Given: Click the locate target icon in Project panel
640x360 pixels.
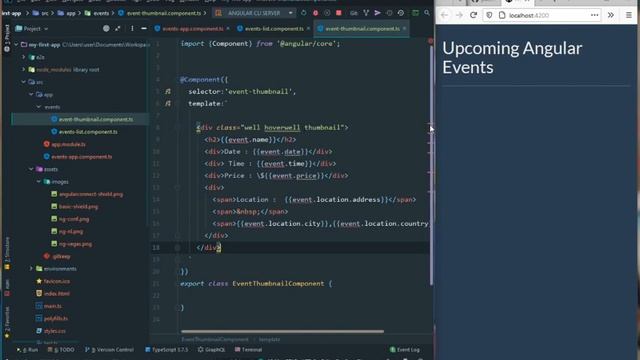Looking at the screenshot, I should coord(106,29).
